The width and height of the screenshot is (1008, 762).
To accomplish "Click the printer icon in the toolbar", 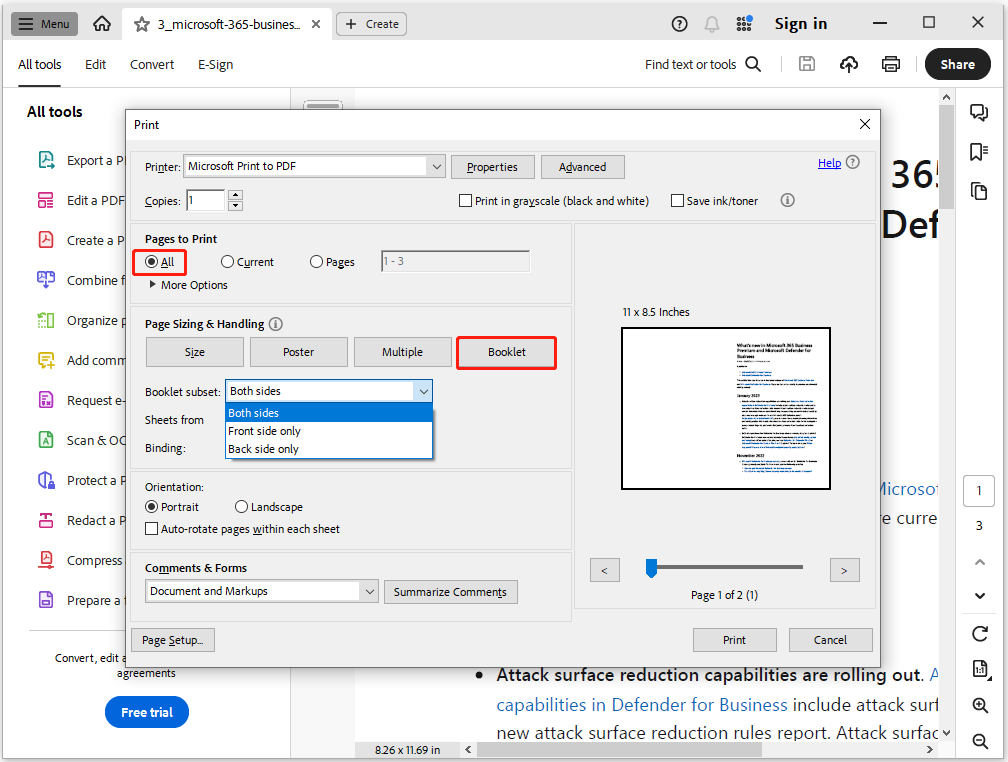I will pos(891,64).
